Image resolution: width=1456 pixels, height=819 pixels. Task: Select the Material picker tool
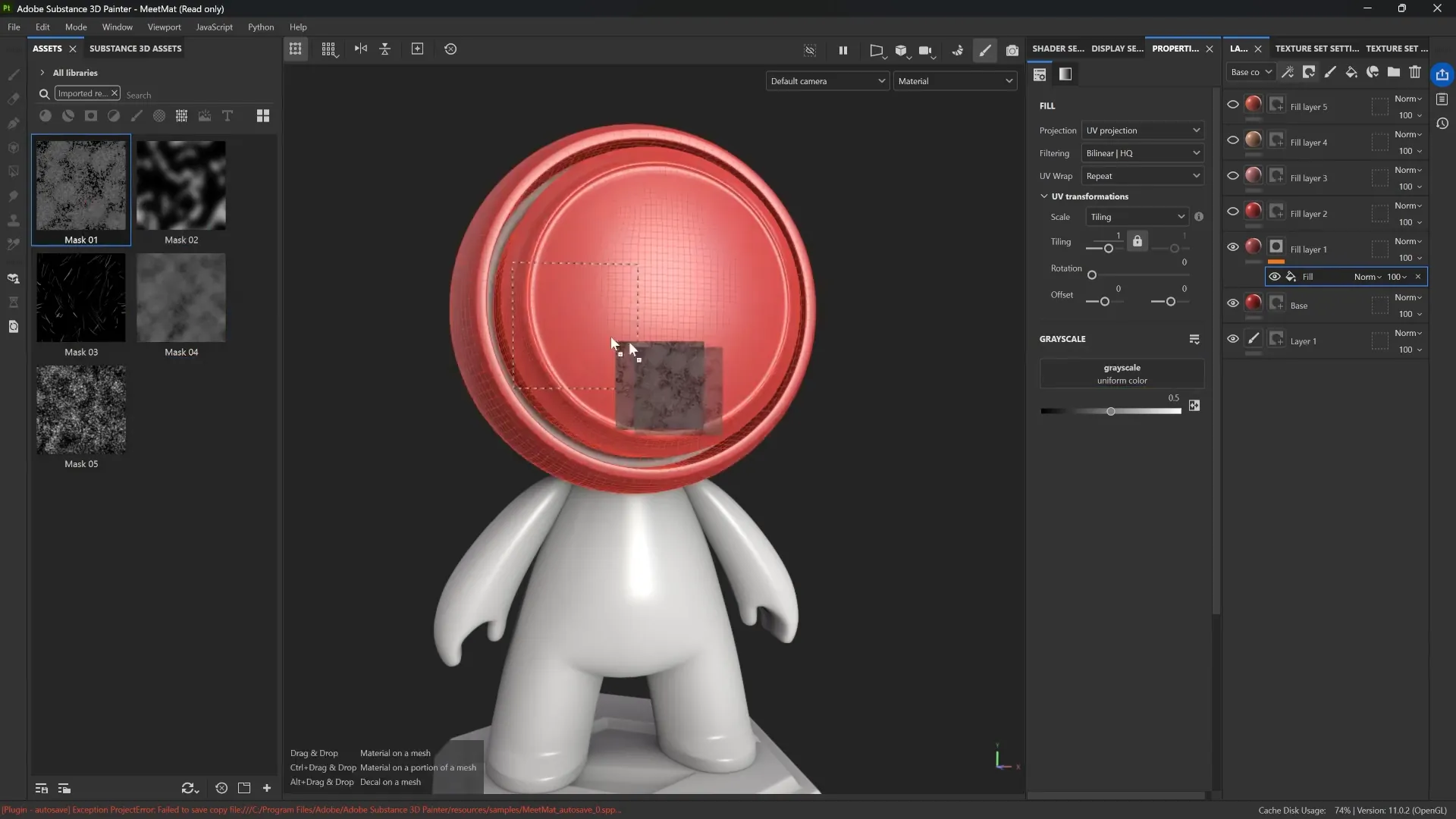tap(14, 244)
